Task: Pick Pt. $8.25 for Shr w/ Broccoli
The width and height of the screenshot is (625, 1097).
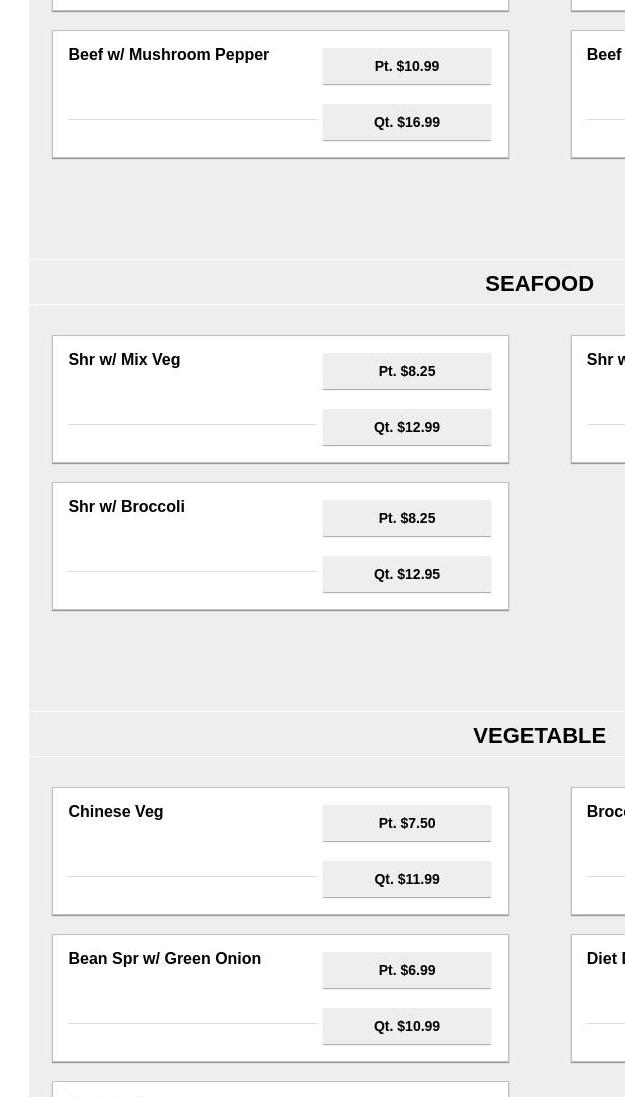Action: pos(406,518)
